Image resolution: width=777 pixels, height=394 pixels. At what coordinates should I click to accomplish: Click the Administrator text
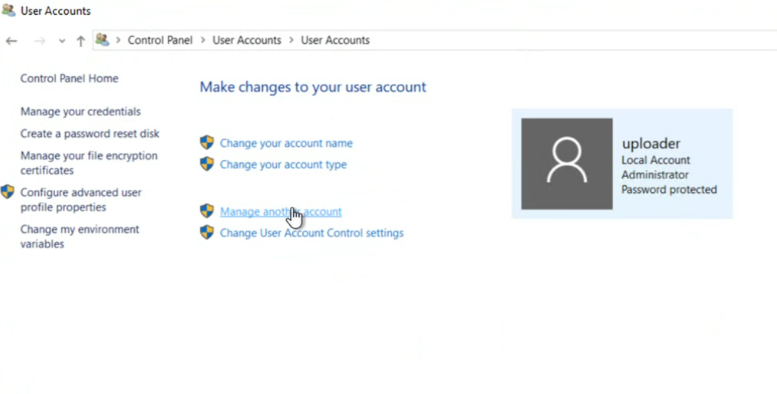coord(655,175)
